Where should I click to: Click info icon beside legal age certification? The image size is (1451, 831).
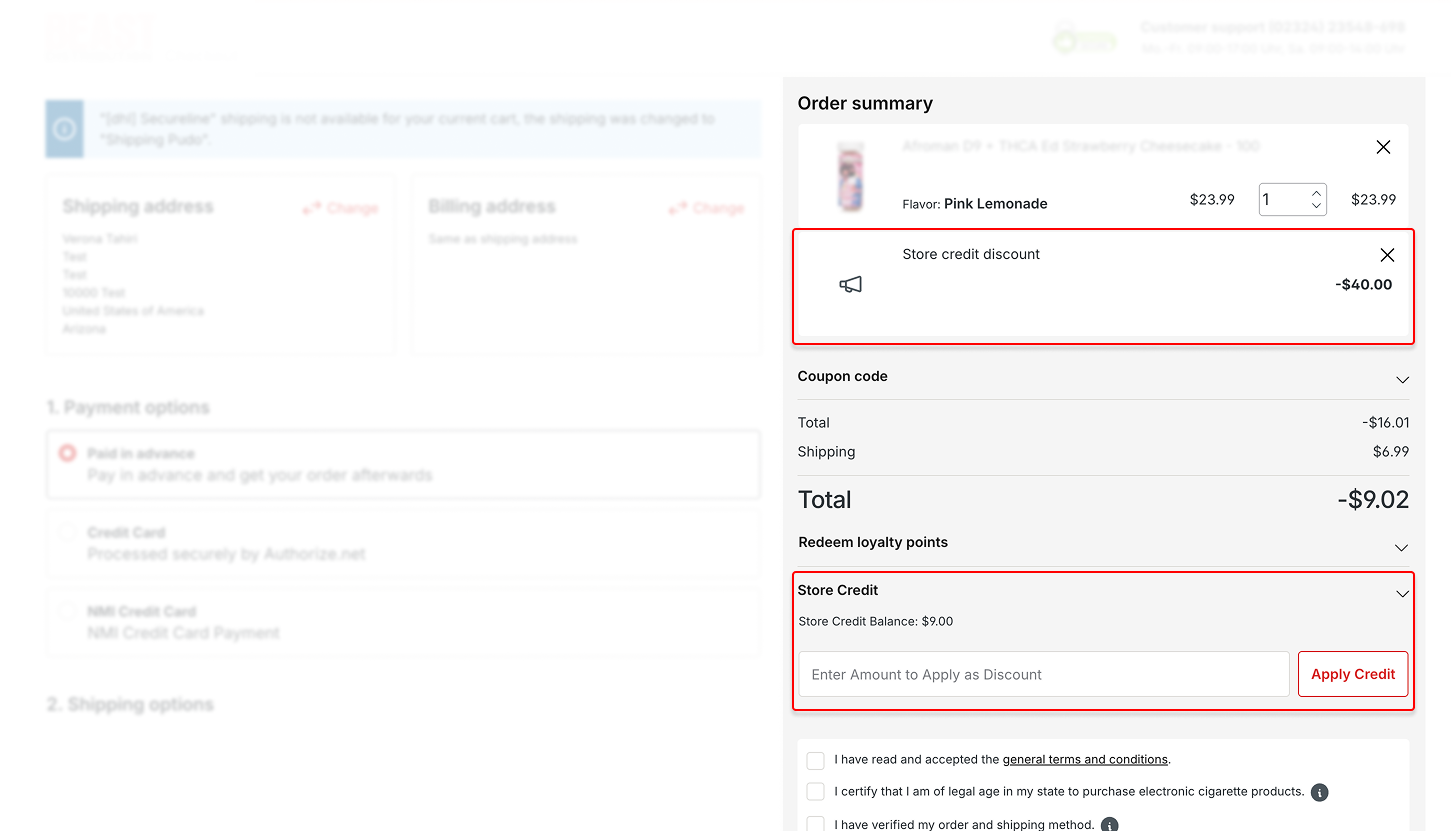point(1319,792)
